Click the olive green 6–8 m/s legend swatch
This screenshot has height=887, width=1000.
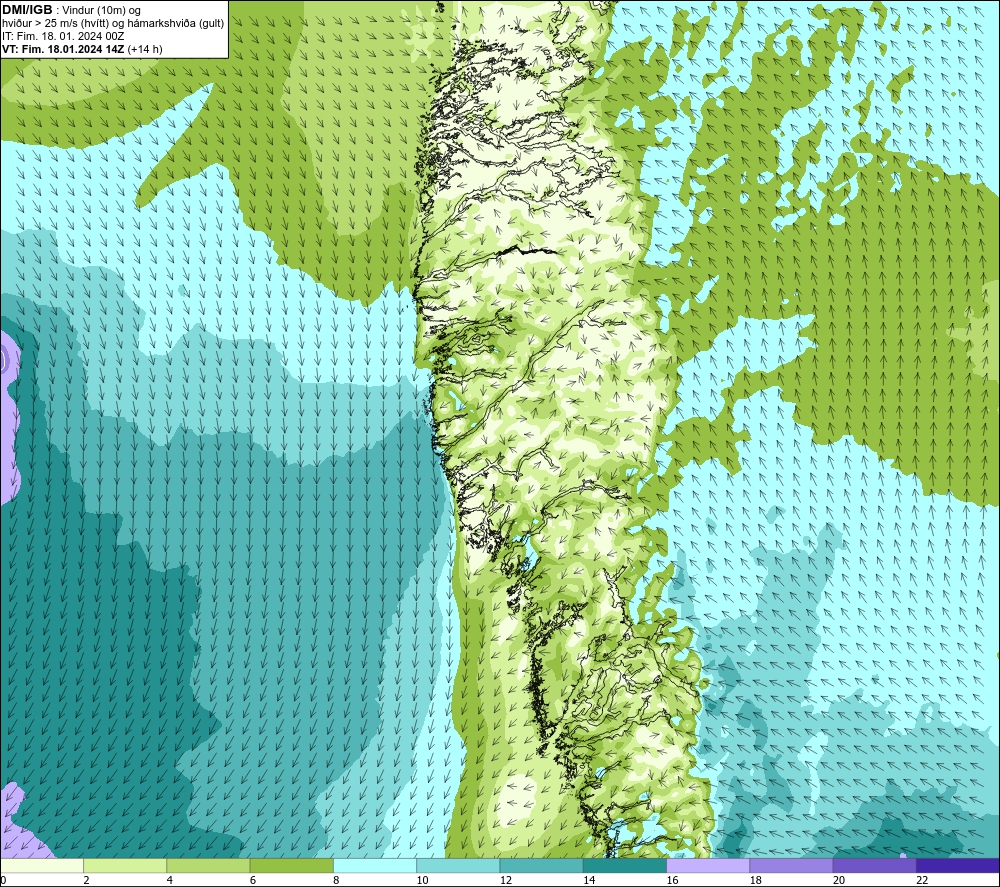[x=291, y=865]
